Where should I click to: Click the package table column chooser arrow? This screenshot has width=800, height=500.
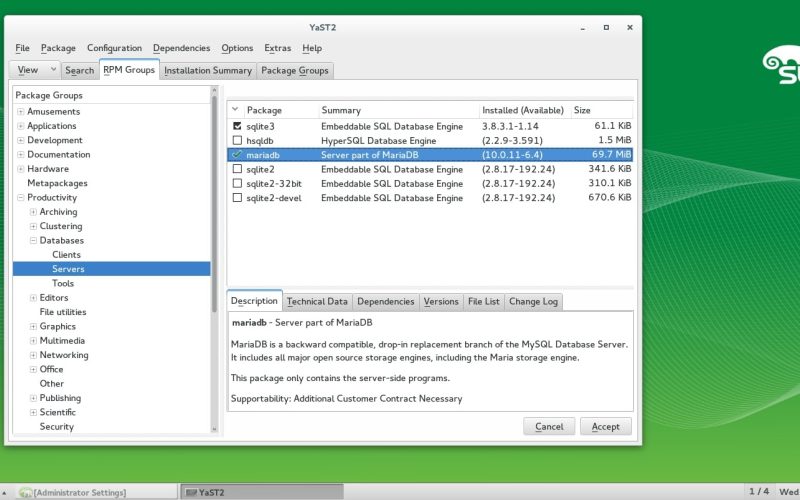click(x=235, y=109)
